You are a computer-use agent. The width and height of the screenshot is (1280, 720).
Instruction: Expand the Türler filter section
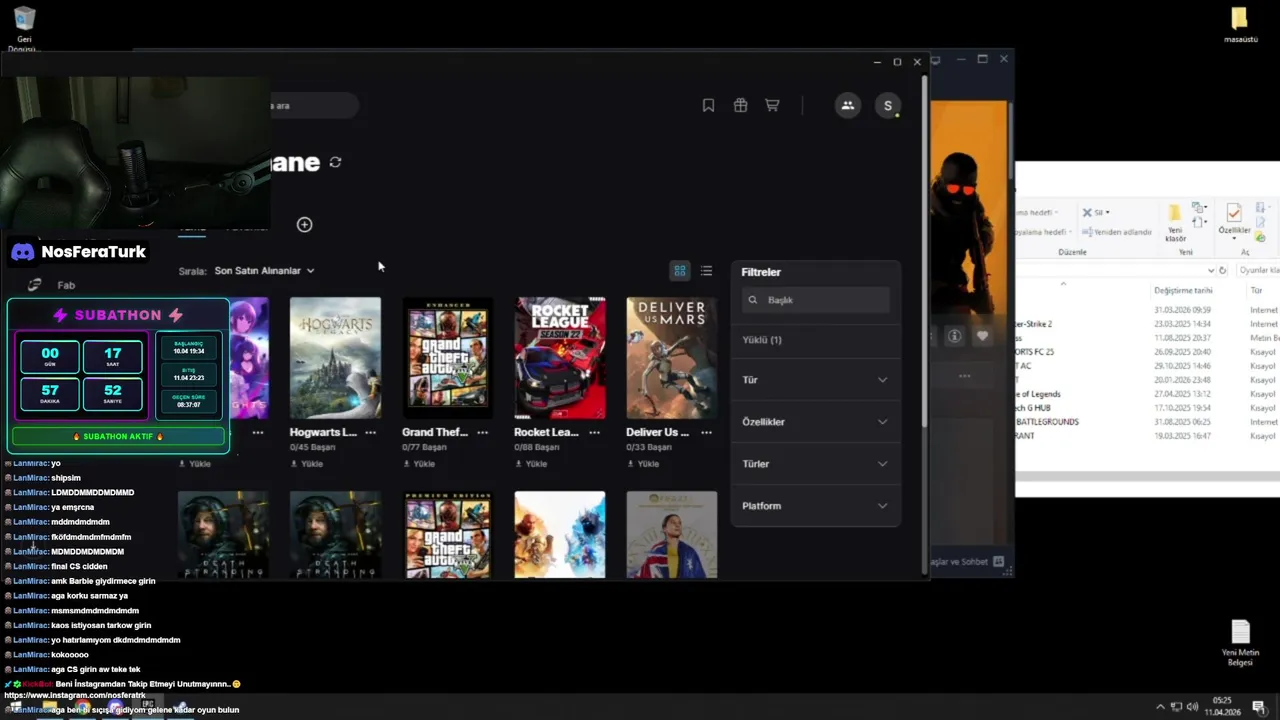(815, 464)
